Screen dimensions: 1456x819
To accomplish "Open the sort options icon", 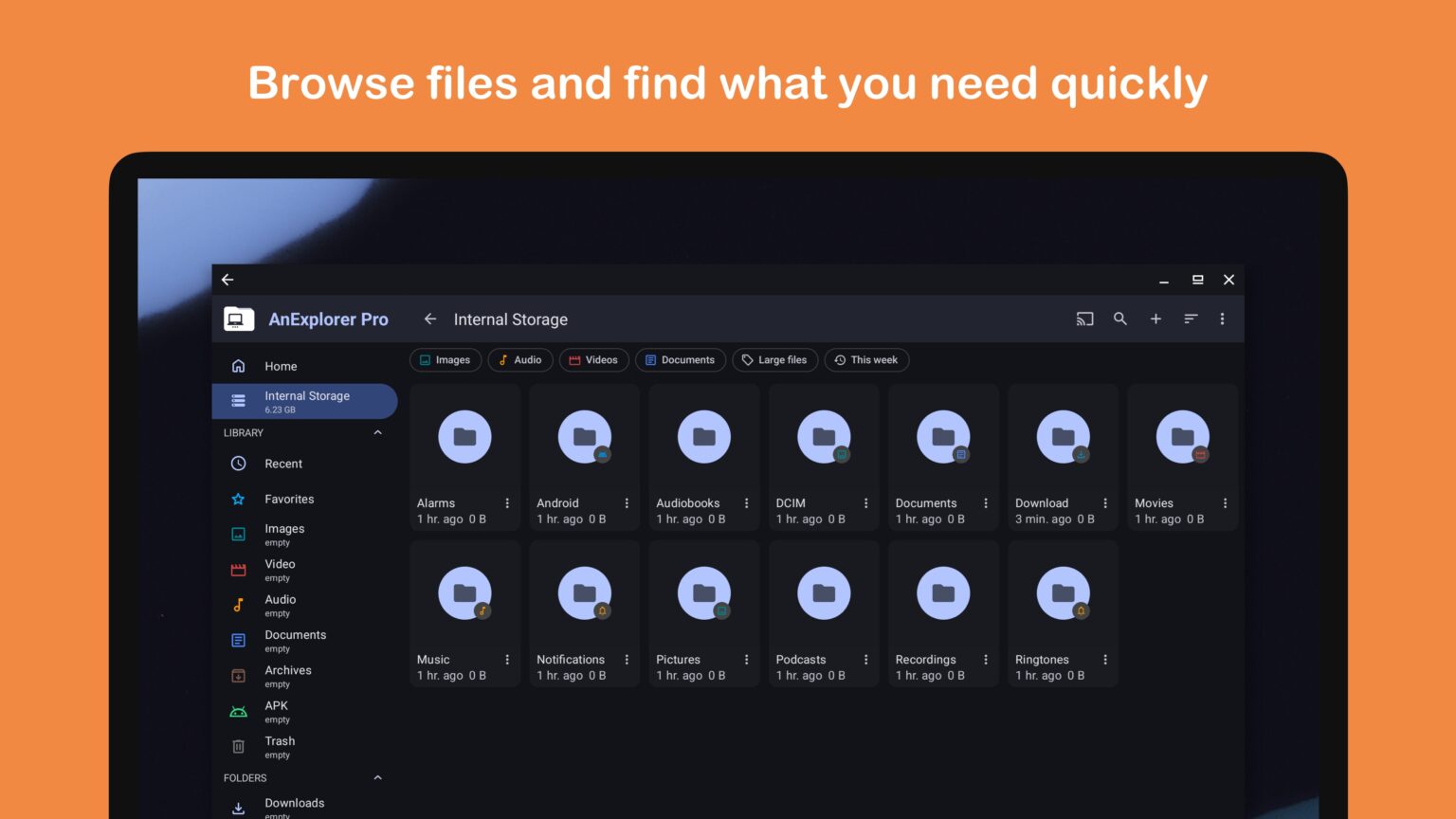I will (1191, 318).
